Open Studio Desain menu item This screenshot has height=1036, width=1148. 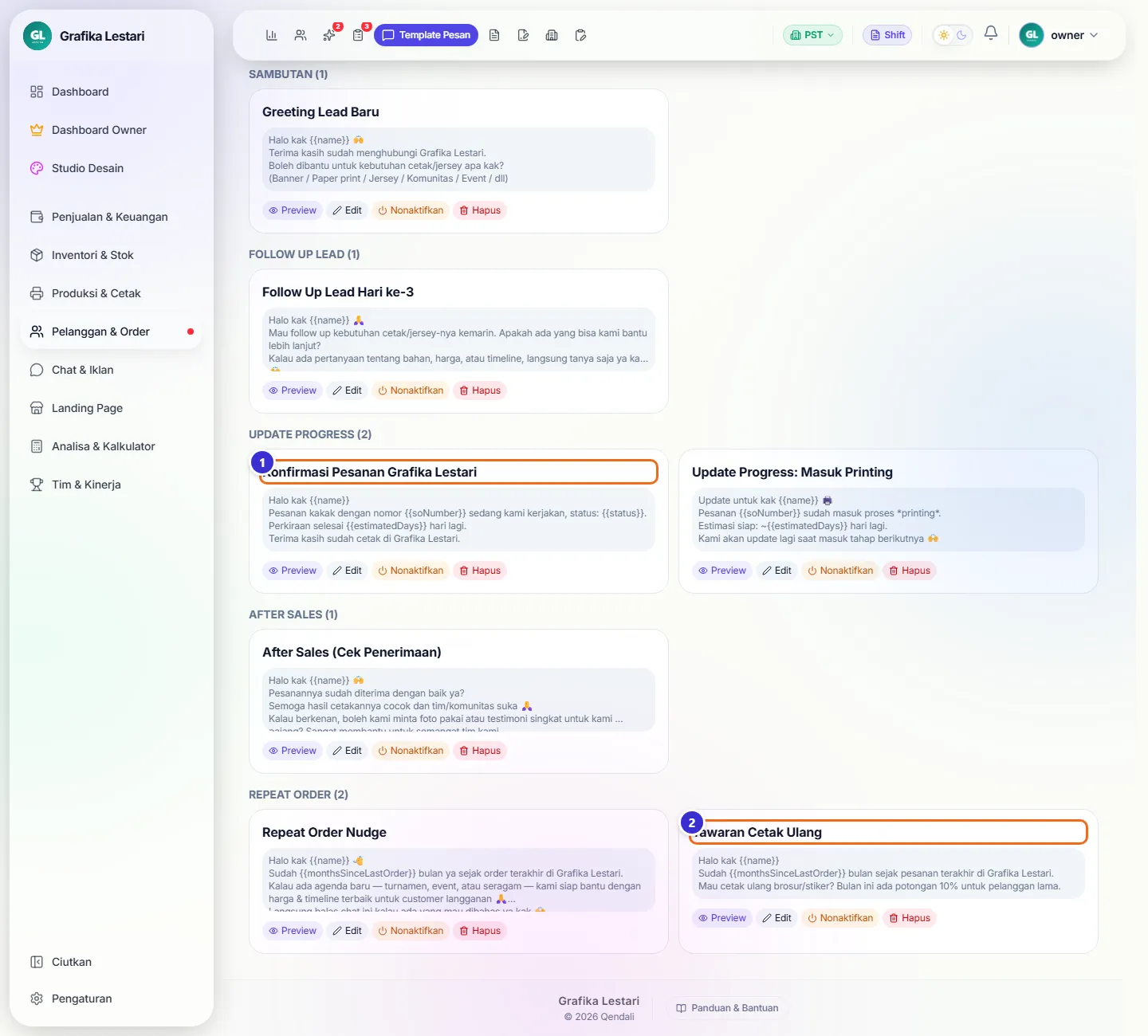[x=112, y=168]
